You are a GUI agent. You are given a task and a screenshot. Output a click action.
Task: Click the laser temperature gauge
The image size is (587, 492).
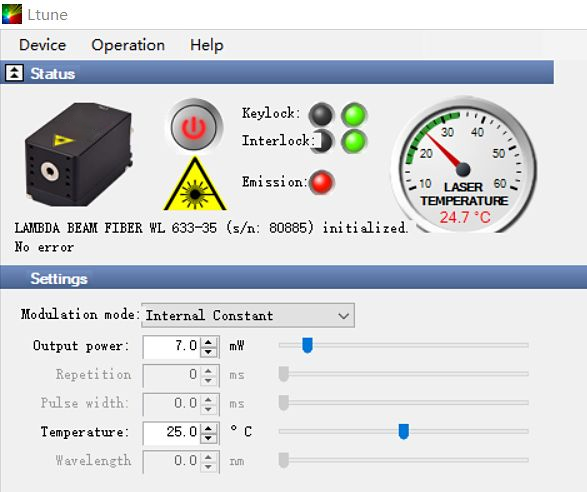(464, 165)
